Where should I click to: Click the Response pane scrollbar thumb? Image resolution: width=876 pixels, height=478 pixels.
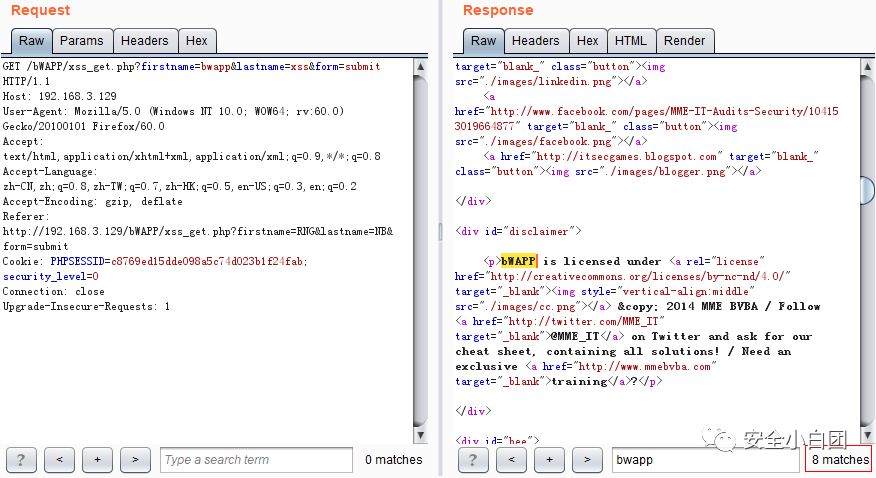[867, 190]
